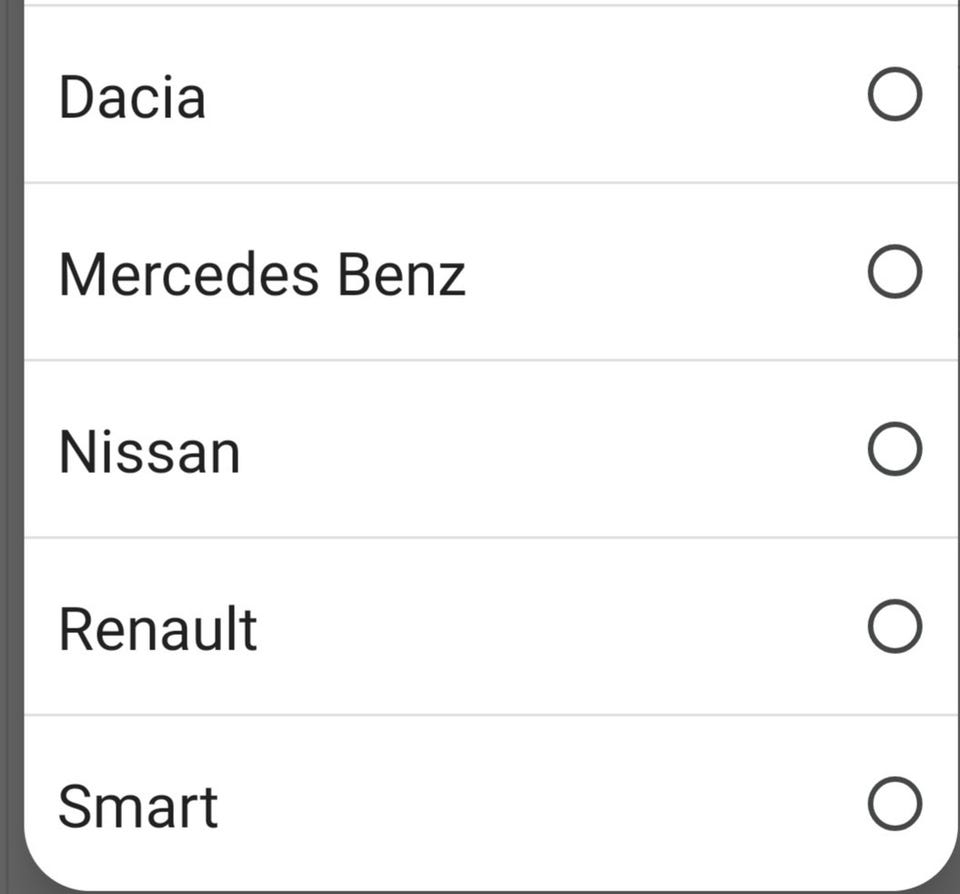The height and width of the screenshot is (894, 960).
Task: Tap the Smart brand label
Action: pyautogui.click(x=138, y=807)
